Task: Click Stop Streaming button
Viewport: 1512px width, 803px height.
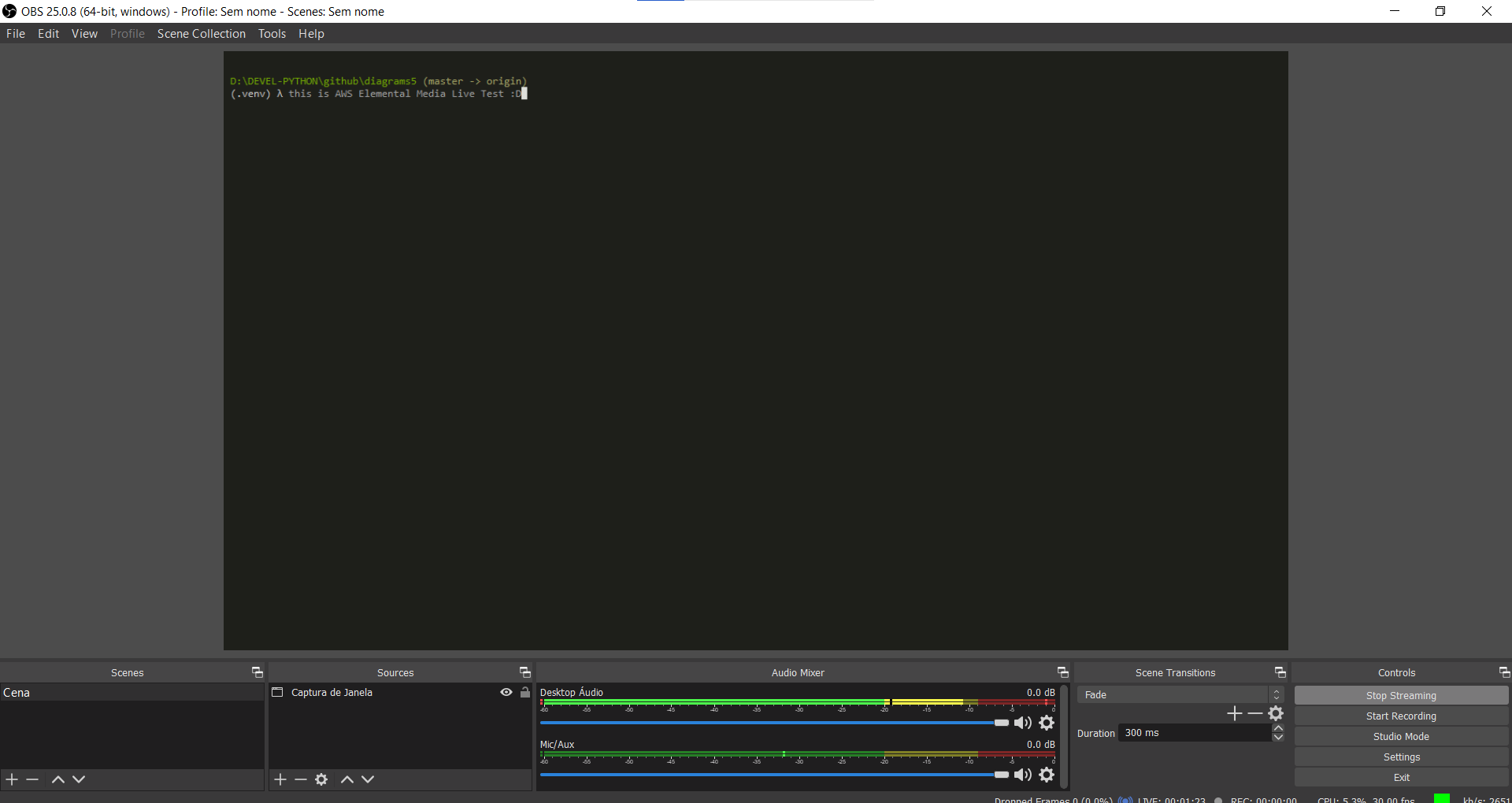Action: click(x=1401, y=695)
